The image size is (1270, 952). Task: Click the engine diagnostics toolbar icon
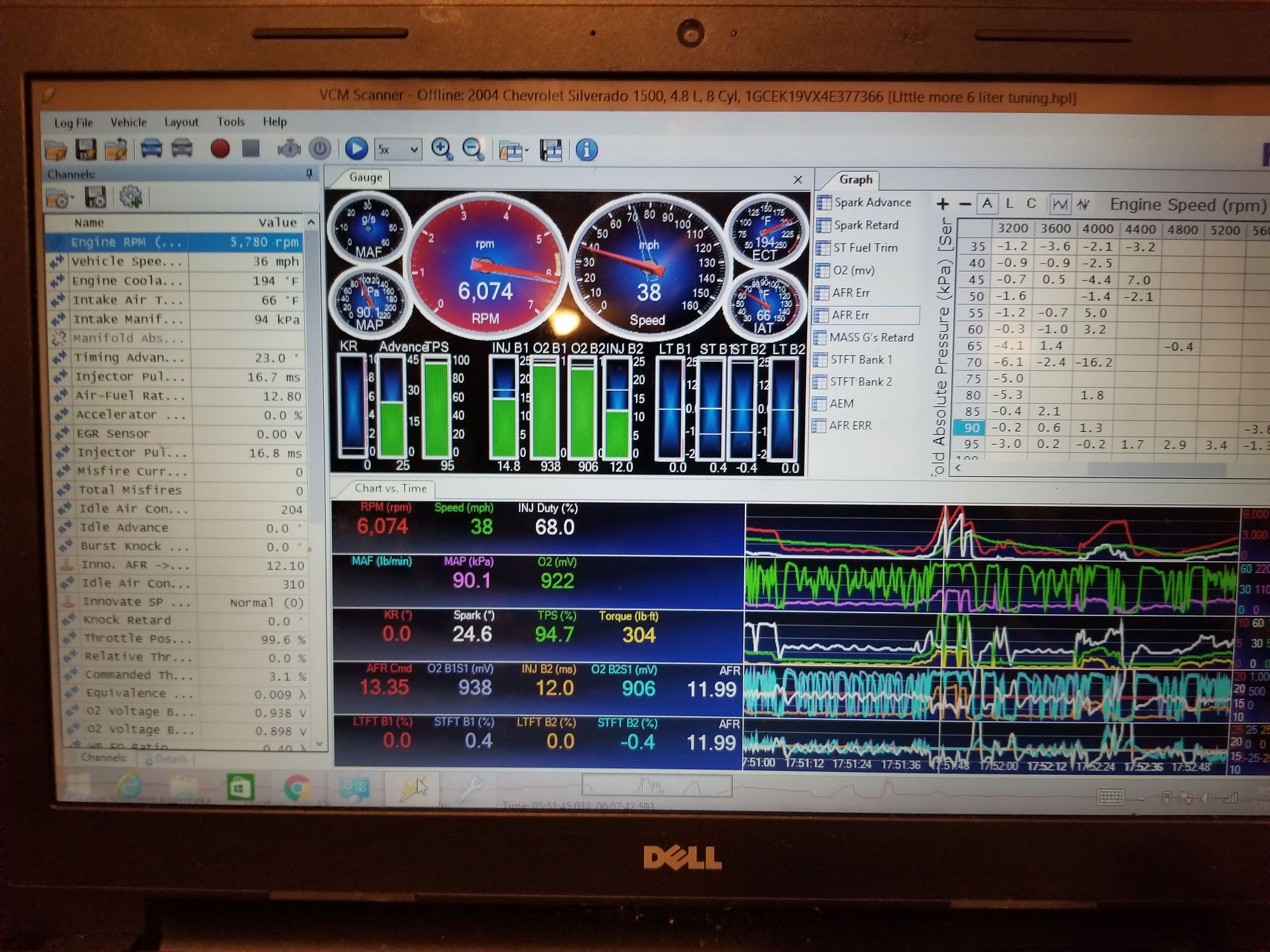pyautogui.click(x=289, y=149)
